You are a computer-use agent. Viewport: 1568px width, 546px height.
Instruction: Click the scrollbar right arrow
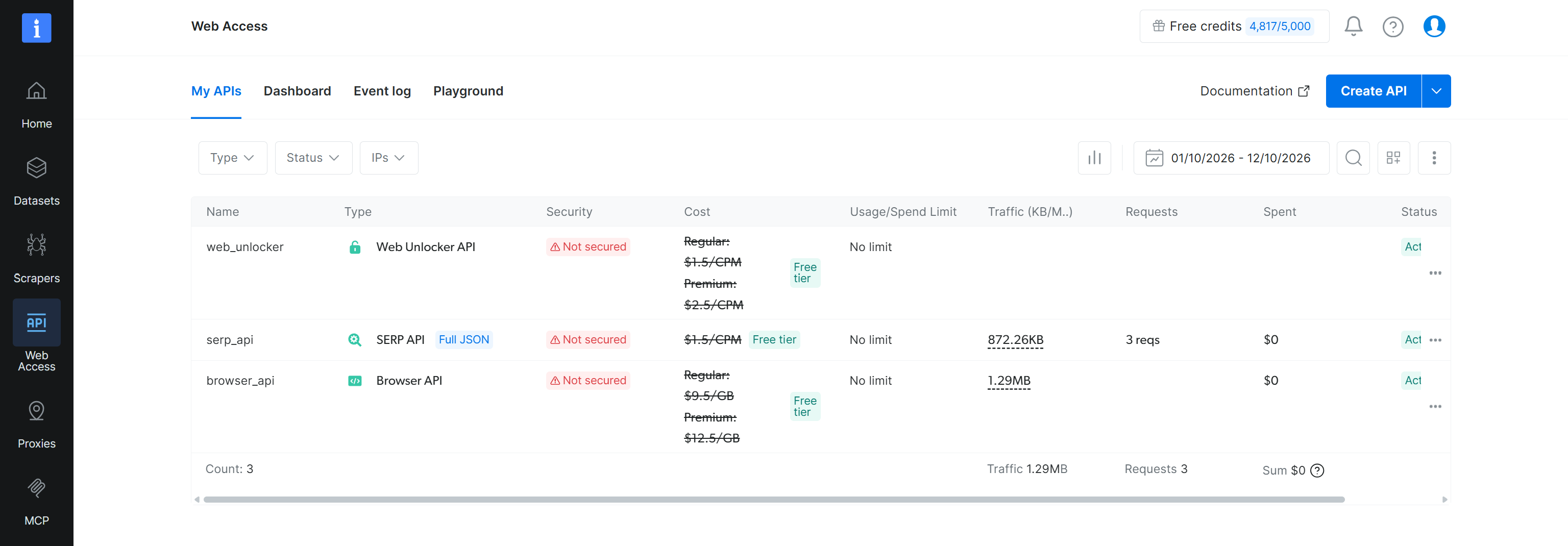point(1444,500)
